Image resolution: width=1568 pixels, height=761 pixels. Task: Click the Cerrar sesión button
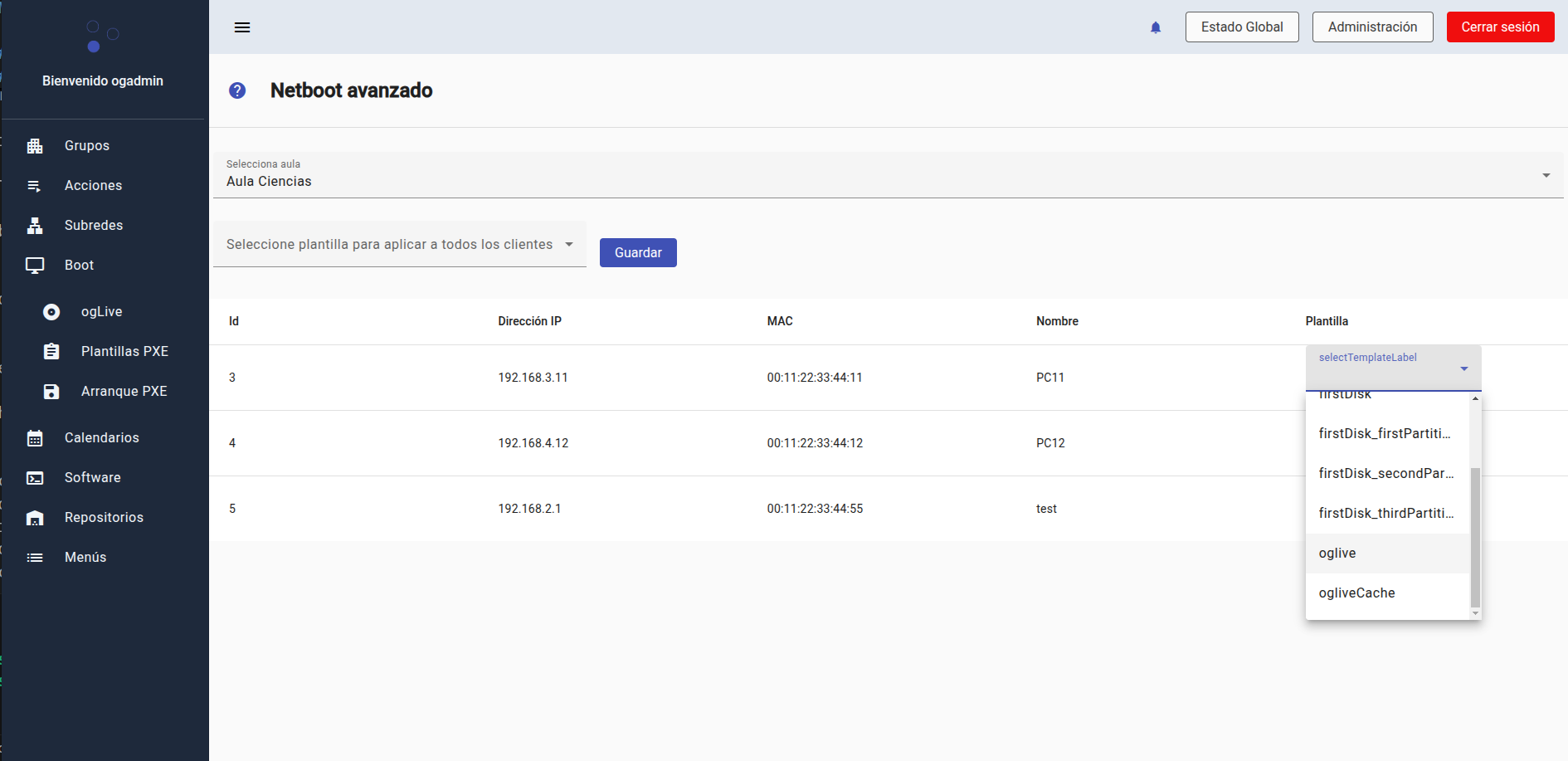click(1500, 27)
